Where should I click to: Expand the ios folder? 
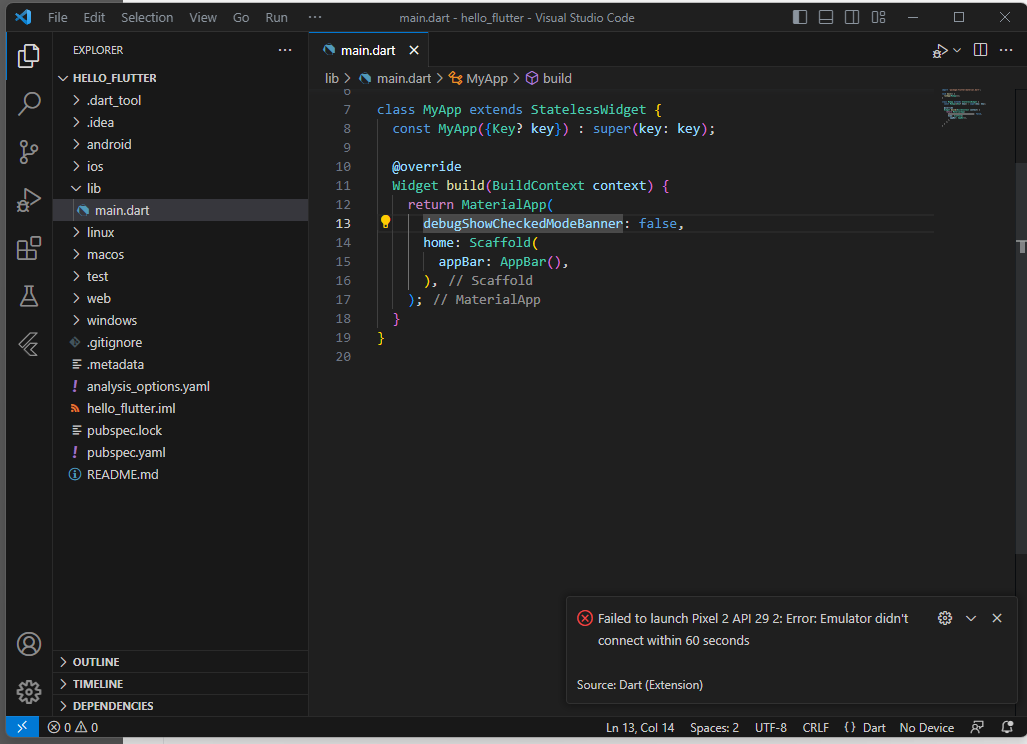pyautogui.click(x=180, y=166)
